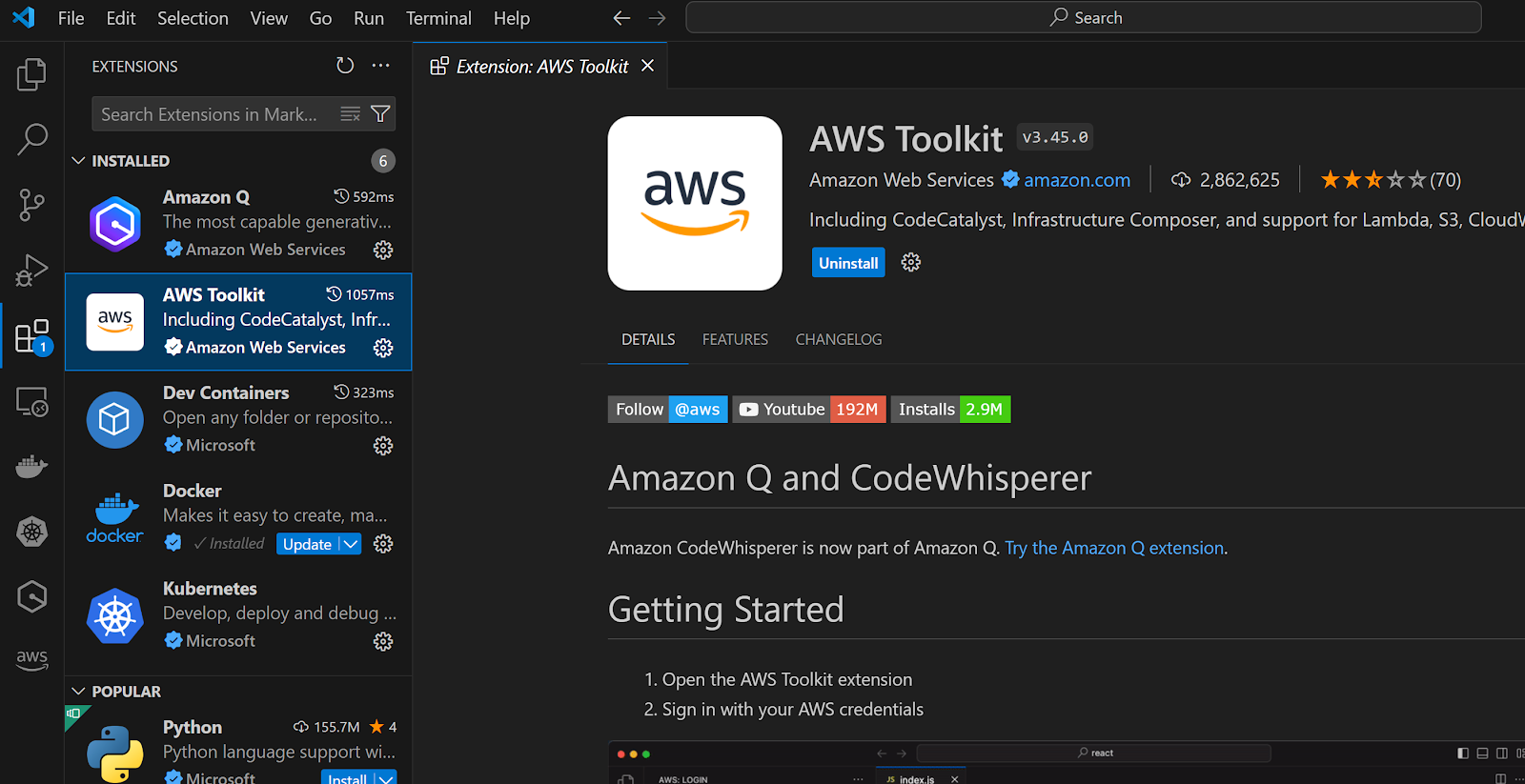Screen dimensions: 1525x784
Task: Select AWS Toolkit in installed list
Action: (x=238, y=322)
